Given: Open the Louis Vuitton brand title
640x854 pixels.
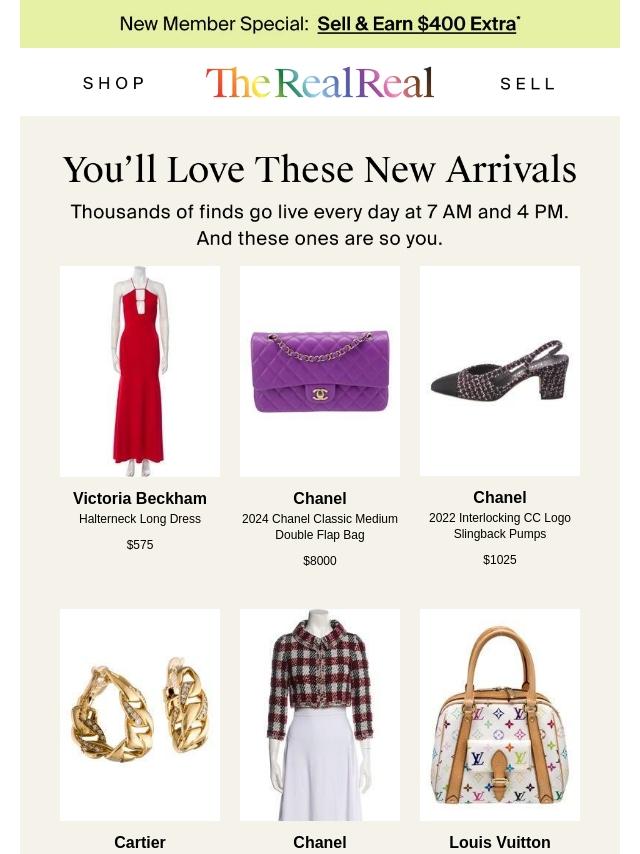Looking at the screenshot, I should [x=499, y=842].
